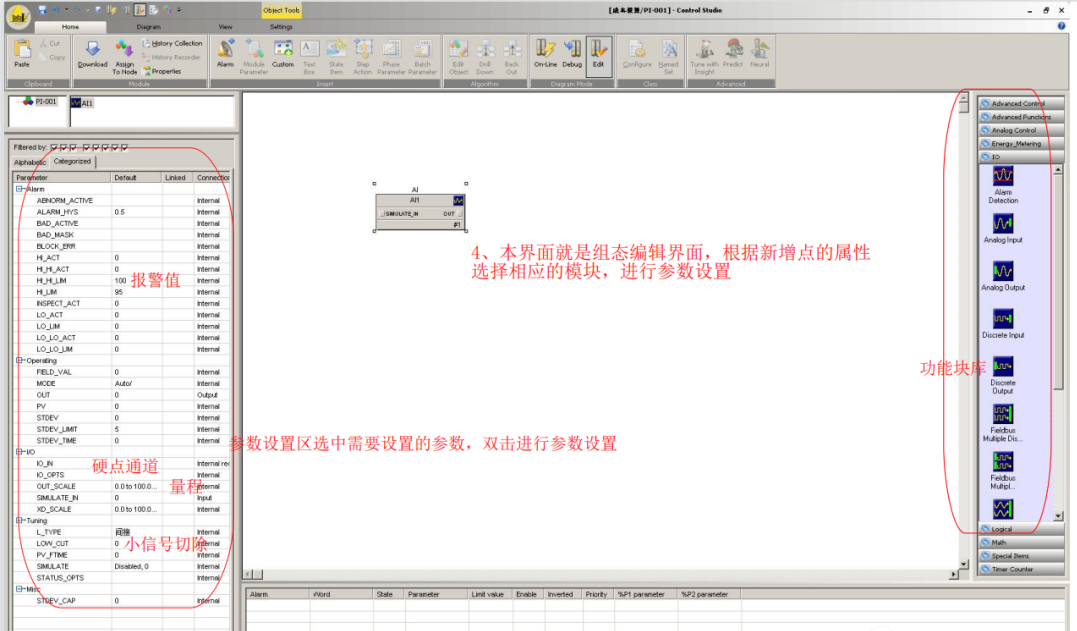Click the Alarm insert tool
1077x631 pixels.
225,55
